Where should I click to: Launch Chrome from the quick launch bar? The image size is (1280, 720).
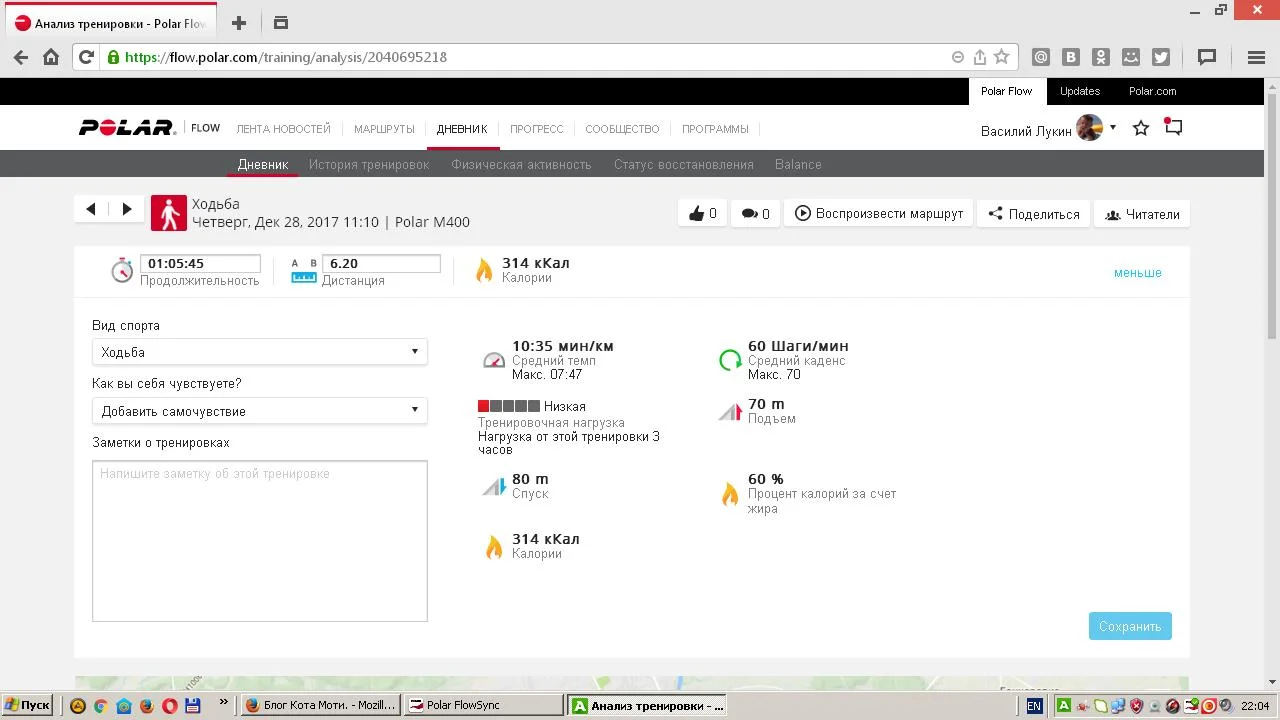click(x=101, y=705)
